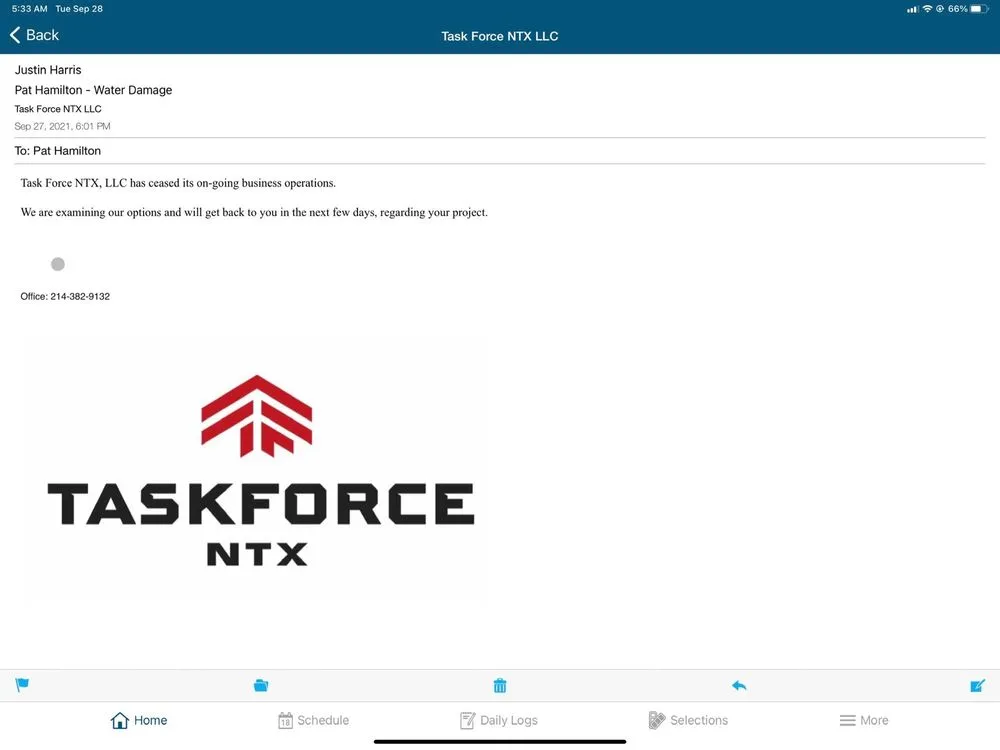
Task: Switch to the Schedule tab
Action: [314, 719]
